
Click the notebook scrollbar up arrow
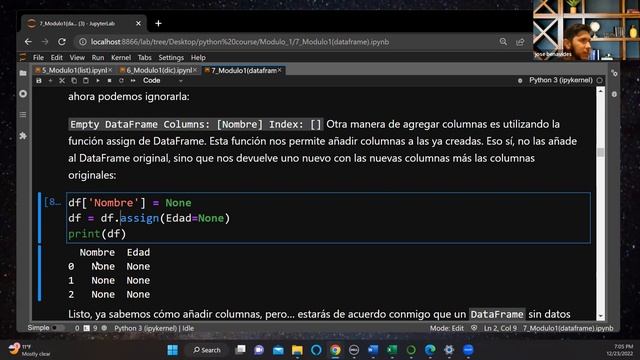click(x=600, y=91)
